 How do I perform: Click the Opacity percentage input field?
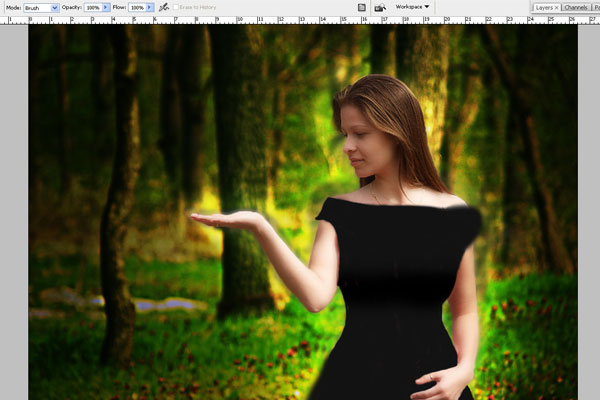(92, 7)
